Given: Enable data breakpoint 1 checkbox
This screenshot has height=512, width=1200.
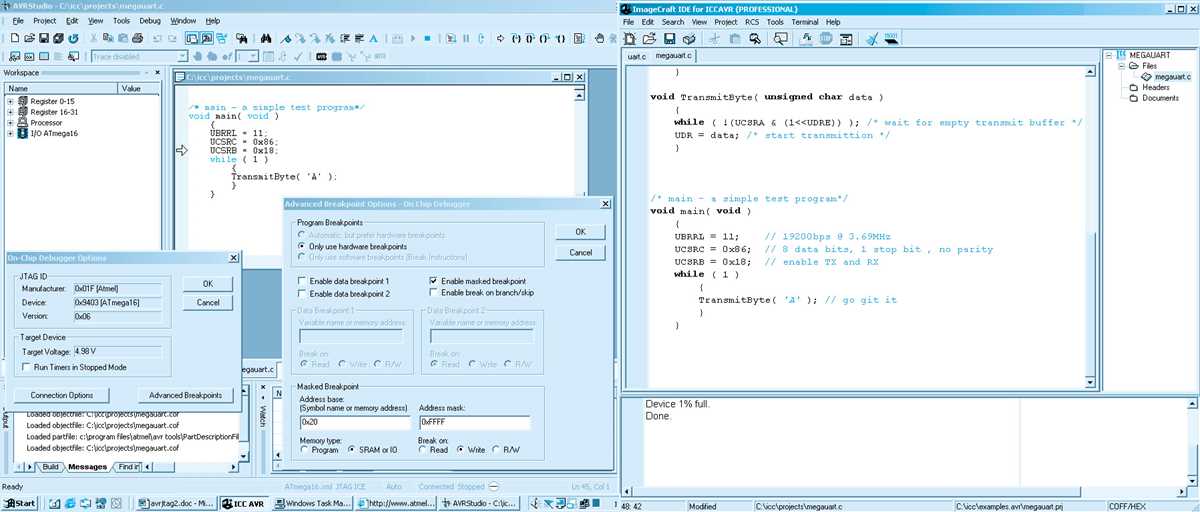Looking at the screenshot, I should 303,282.
